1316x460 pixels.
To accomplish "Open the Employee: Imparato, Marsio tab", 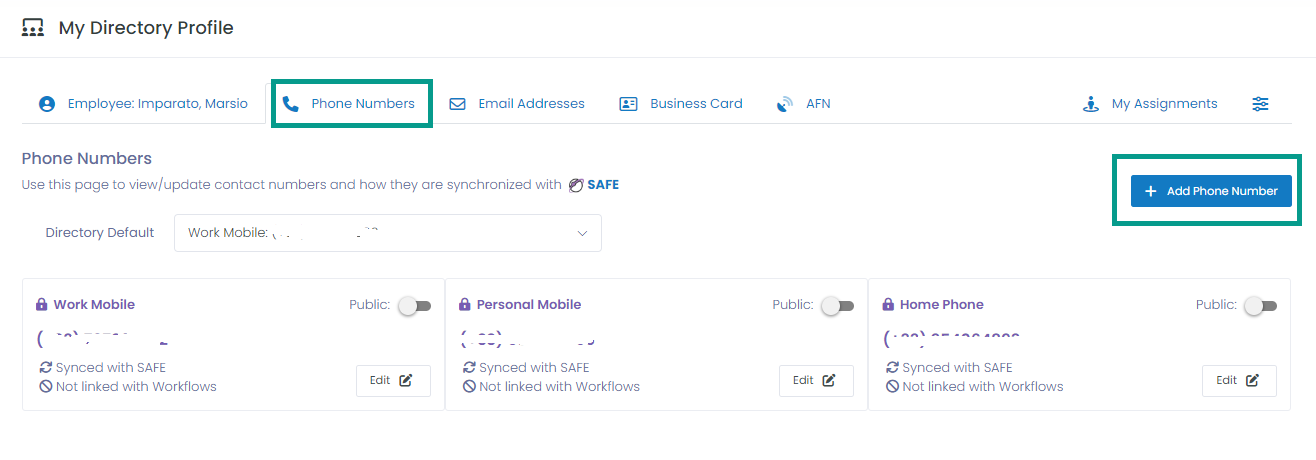I will pyautogui.click(x=143, y=104).
